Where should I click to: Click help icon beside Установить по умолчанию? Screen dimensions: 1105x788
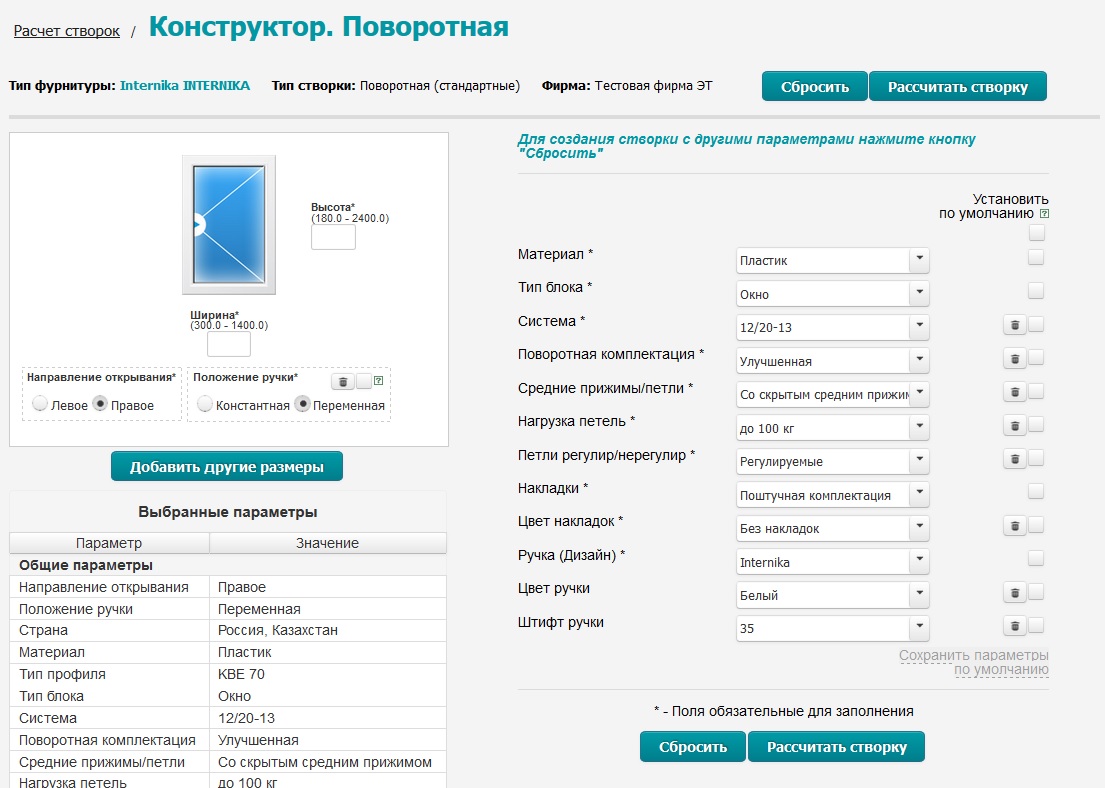pos(1044,214)
